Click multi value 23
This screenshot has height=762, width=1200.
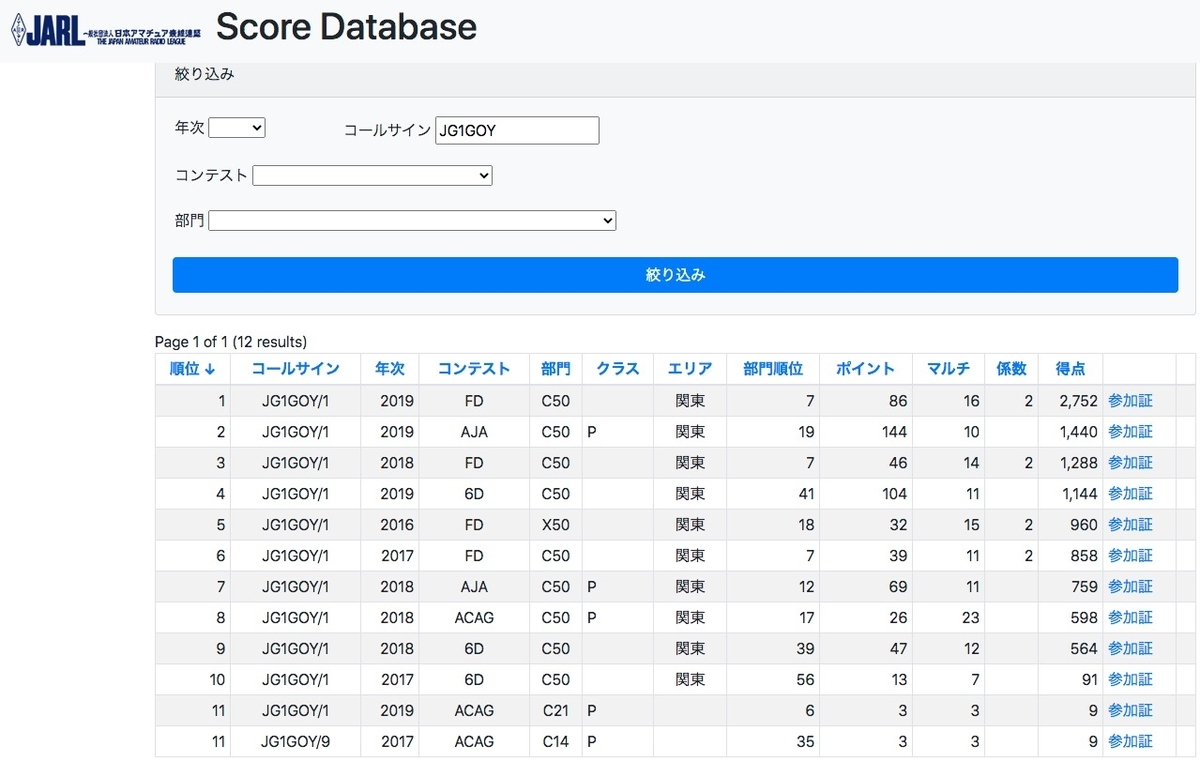[970, 618]
